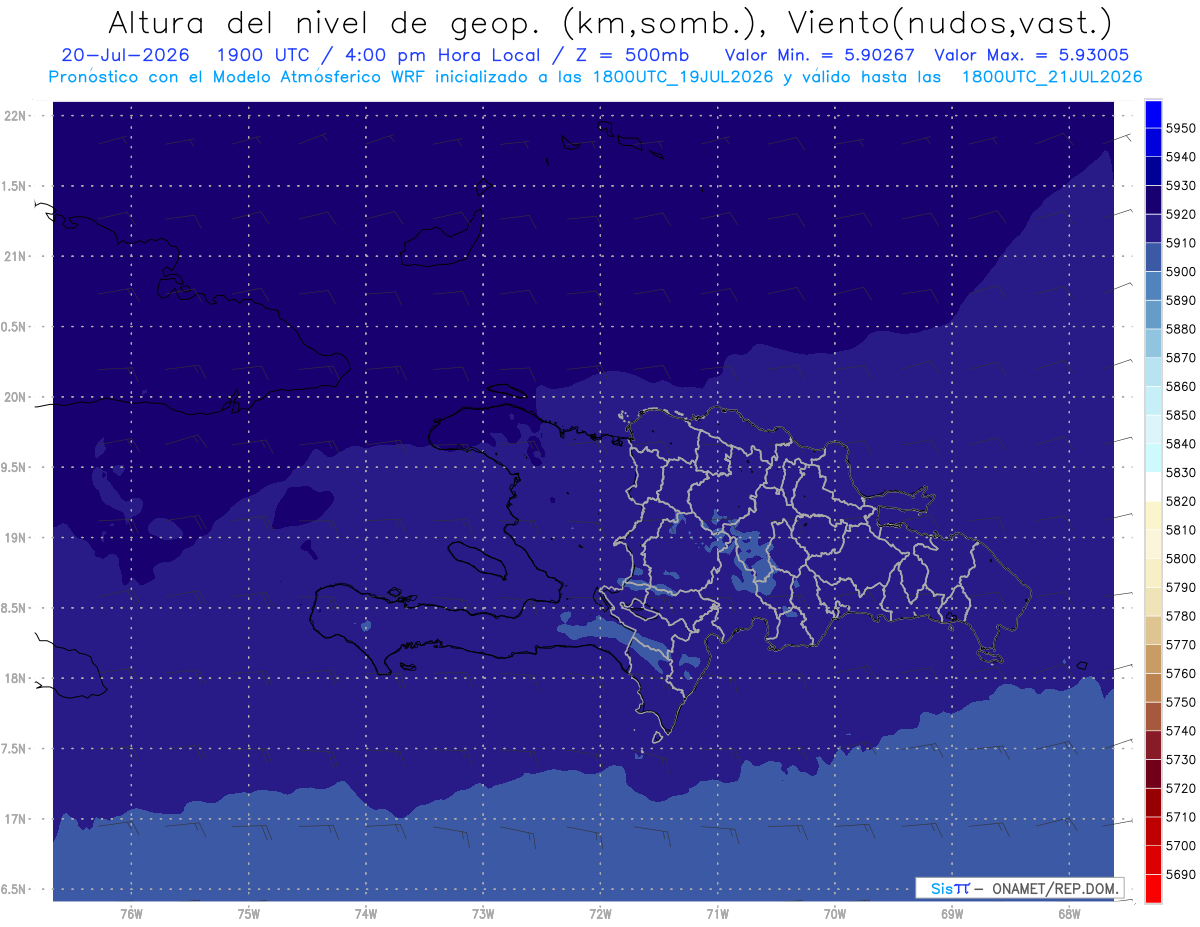Click the '73W' longitude label
Image resolution: width=1200 pixels, height=927 pixels.
[x=483, y=914]
